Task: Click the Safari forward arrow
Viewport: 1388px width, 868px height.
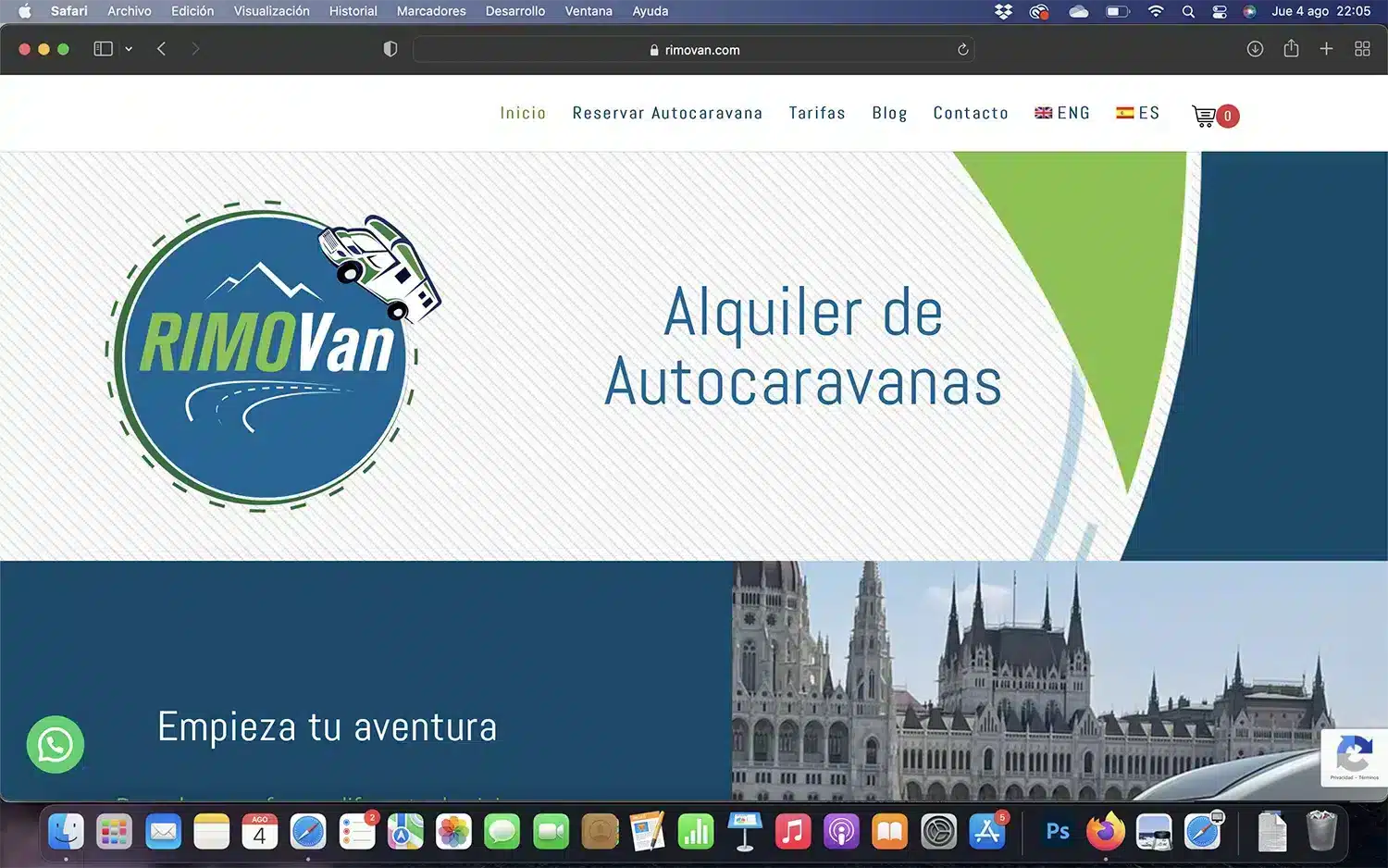Action: click(195, 49)
